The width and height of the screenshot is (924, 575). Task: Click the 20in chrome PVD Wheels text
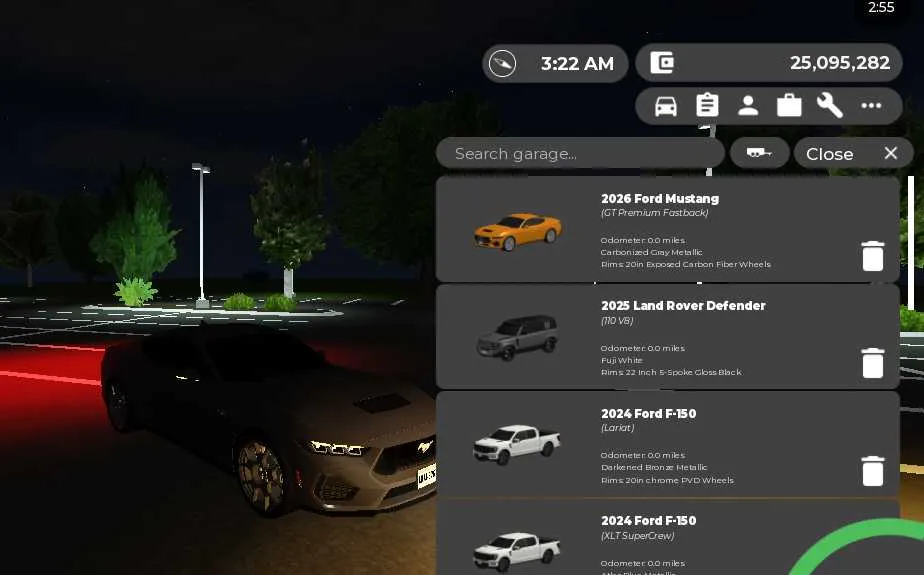(679, 480)
